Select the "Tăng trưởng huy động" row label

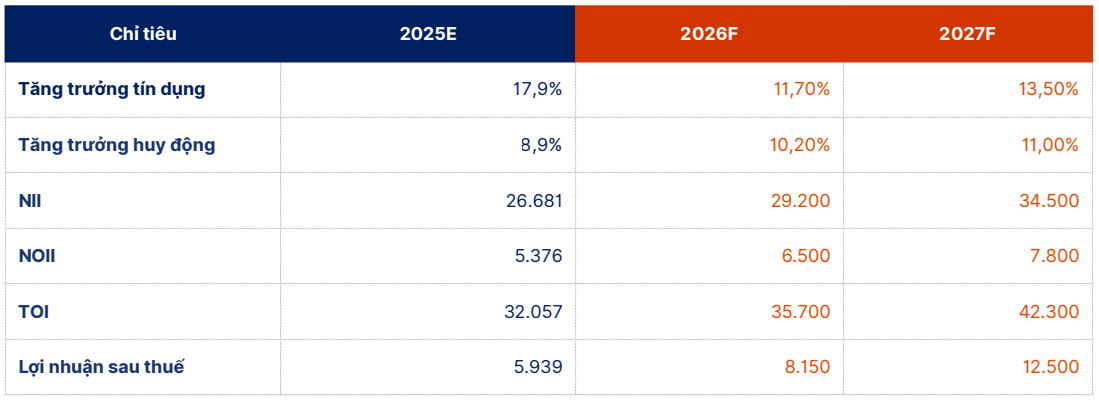tap(117, 145)
